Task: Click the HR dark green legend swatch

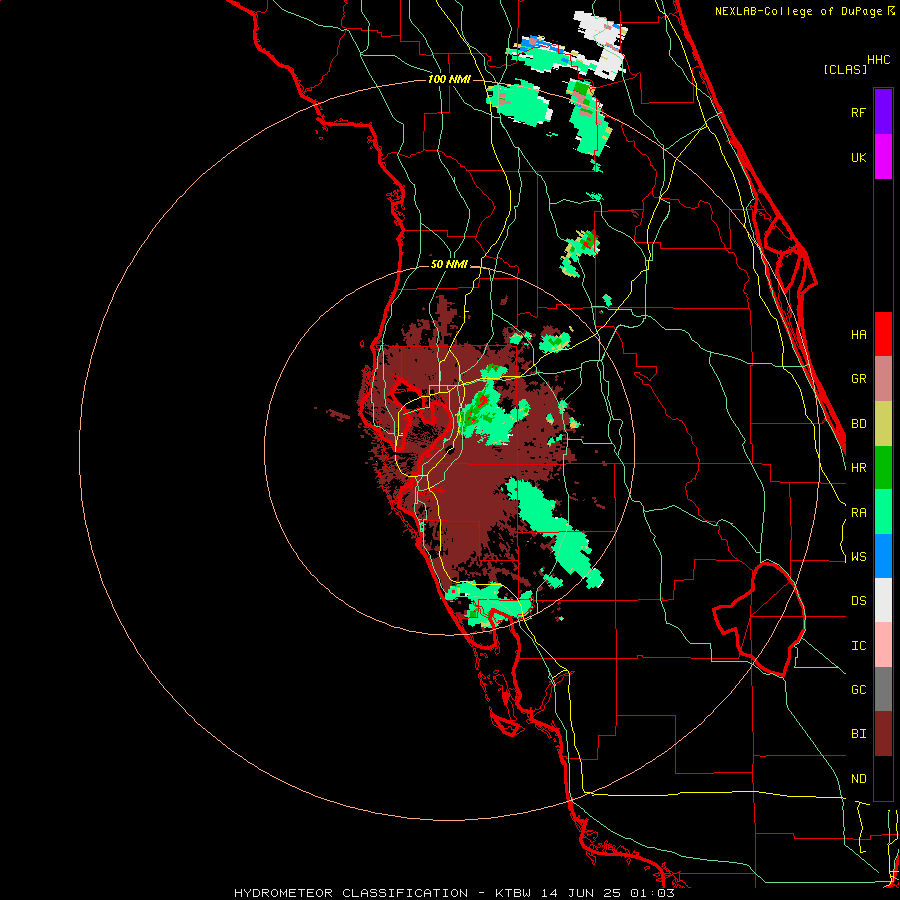Action: tap(883, 468)
